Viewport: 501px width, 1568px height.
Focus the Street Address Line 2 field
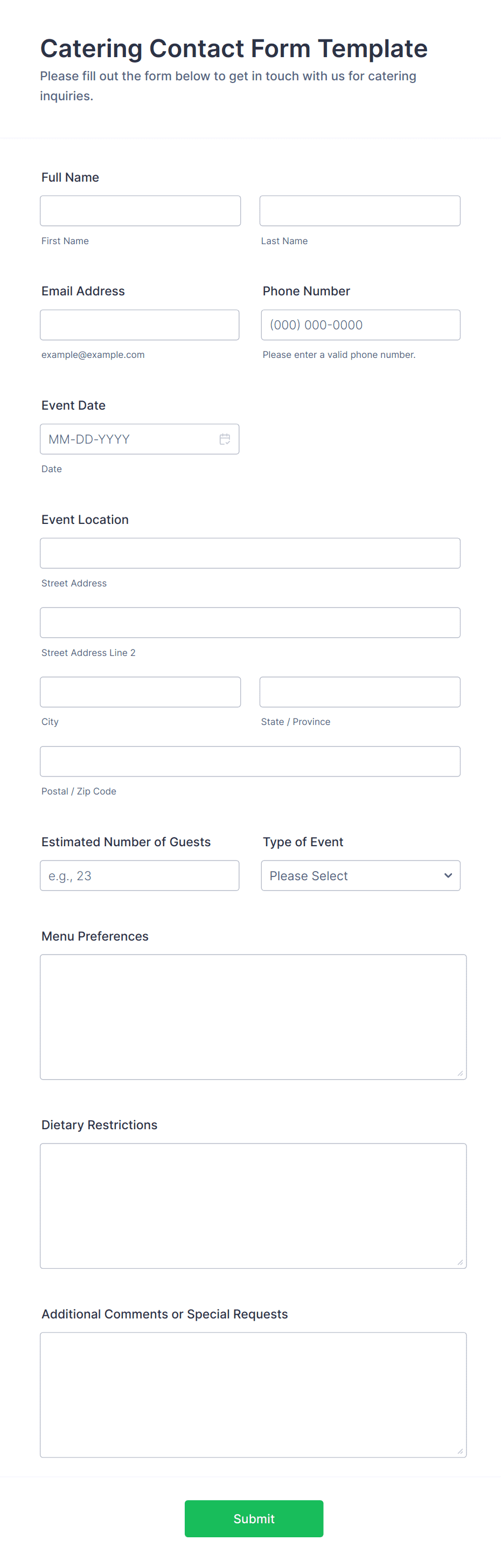[x=249, y=622]
